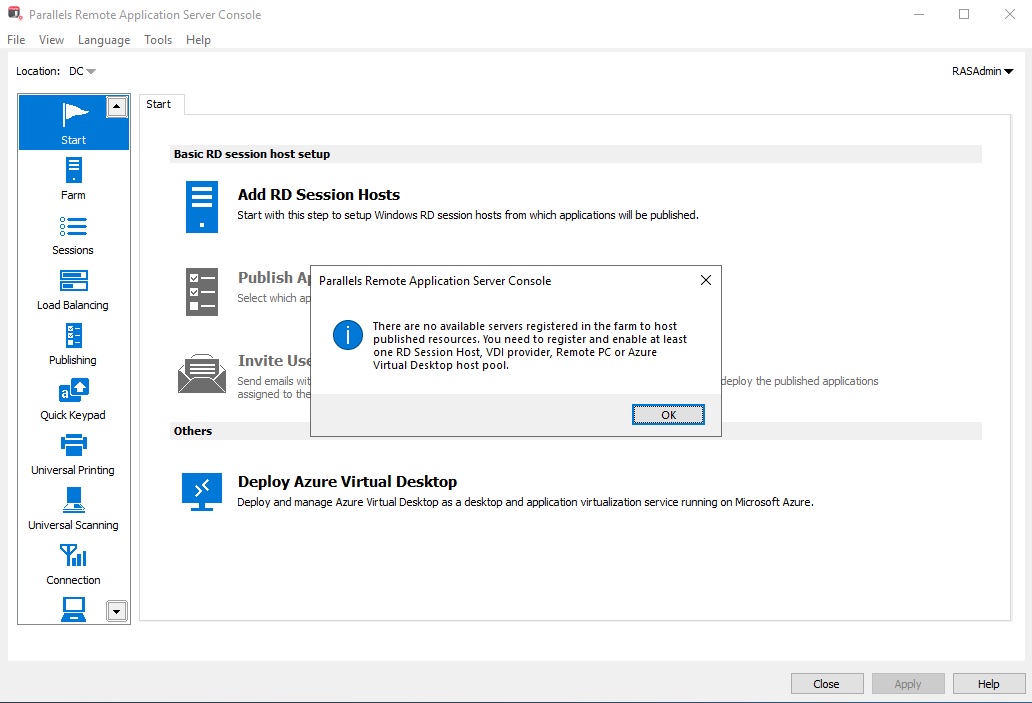Click the dialog message text about no servers
This screenshot has height=703, width=1032.
[x=530, y=346]
